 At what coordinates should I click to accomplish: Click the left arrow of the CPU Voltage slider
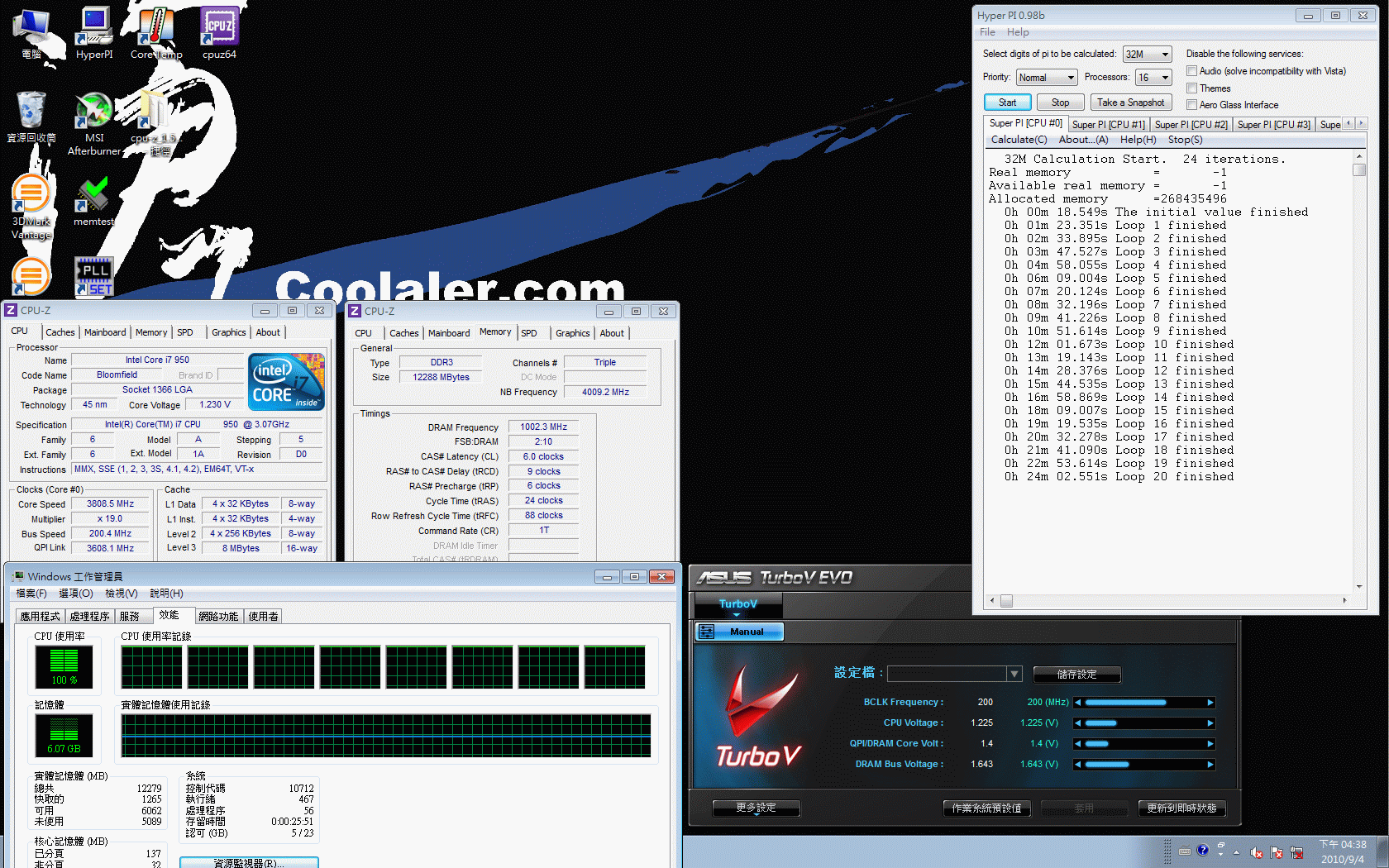click(1078, 723)
